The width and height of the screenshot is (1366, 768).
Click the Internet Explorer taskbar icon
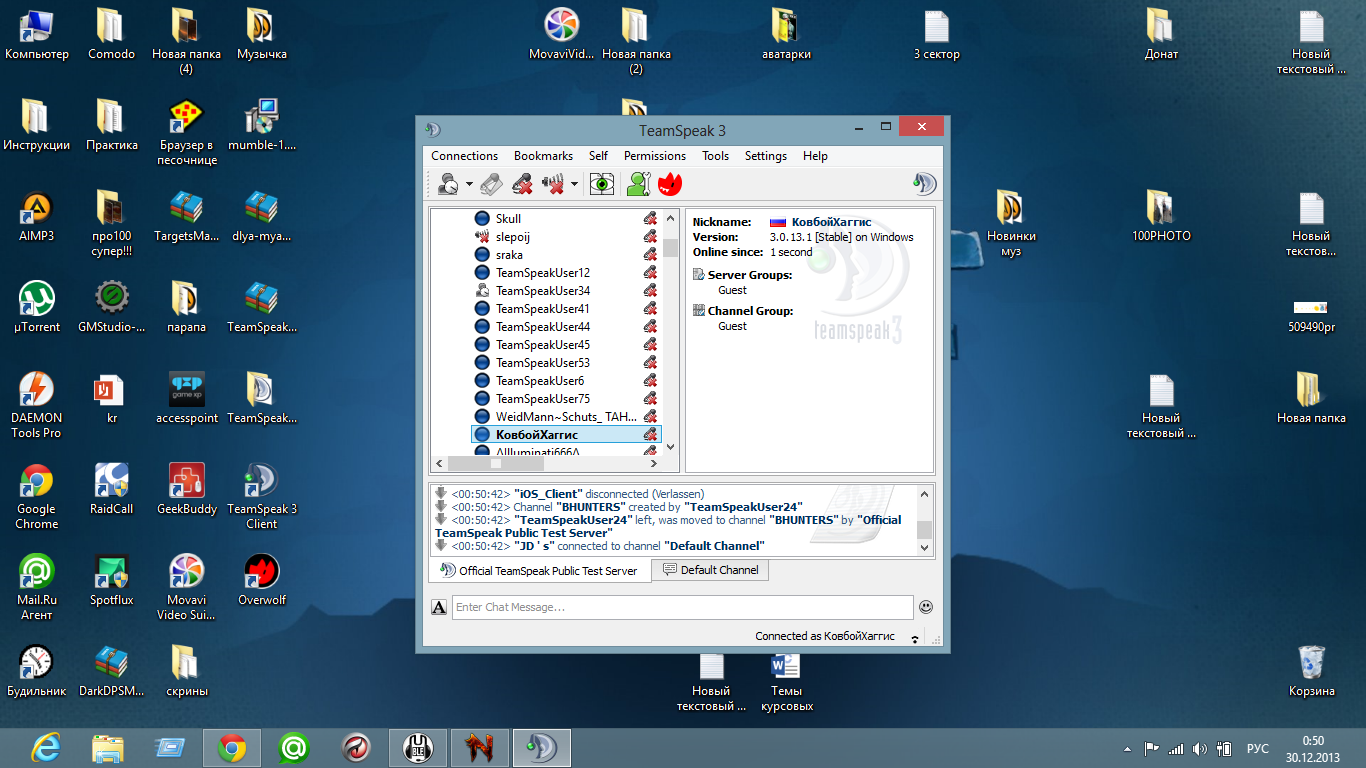click(45, 747)
